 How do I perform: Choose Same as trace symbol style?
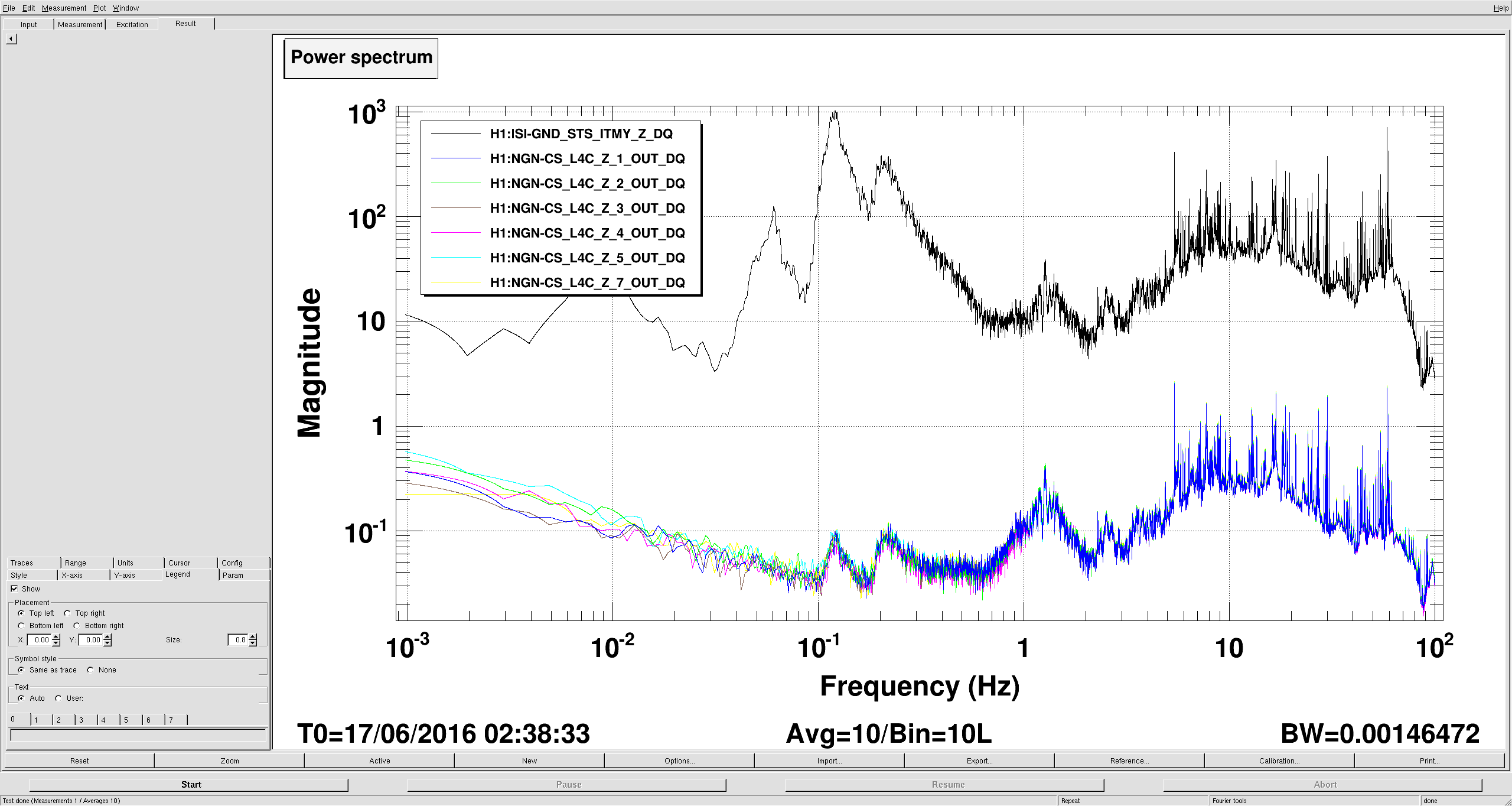point(21,670)
